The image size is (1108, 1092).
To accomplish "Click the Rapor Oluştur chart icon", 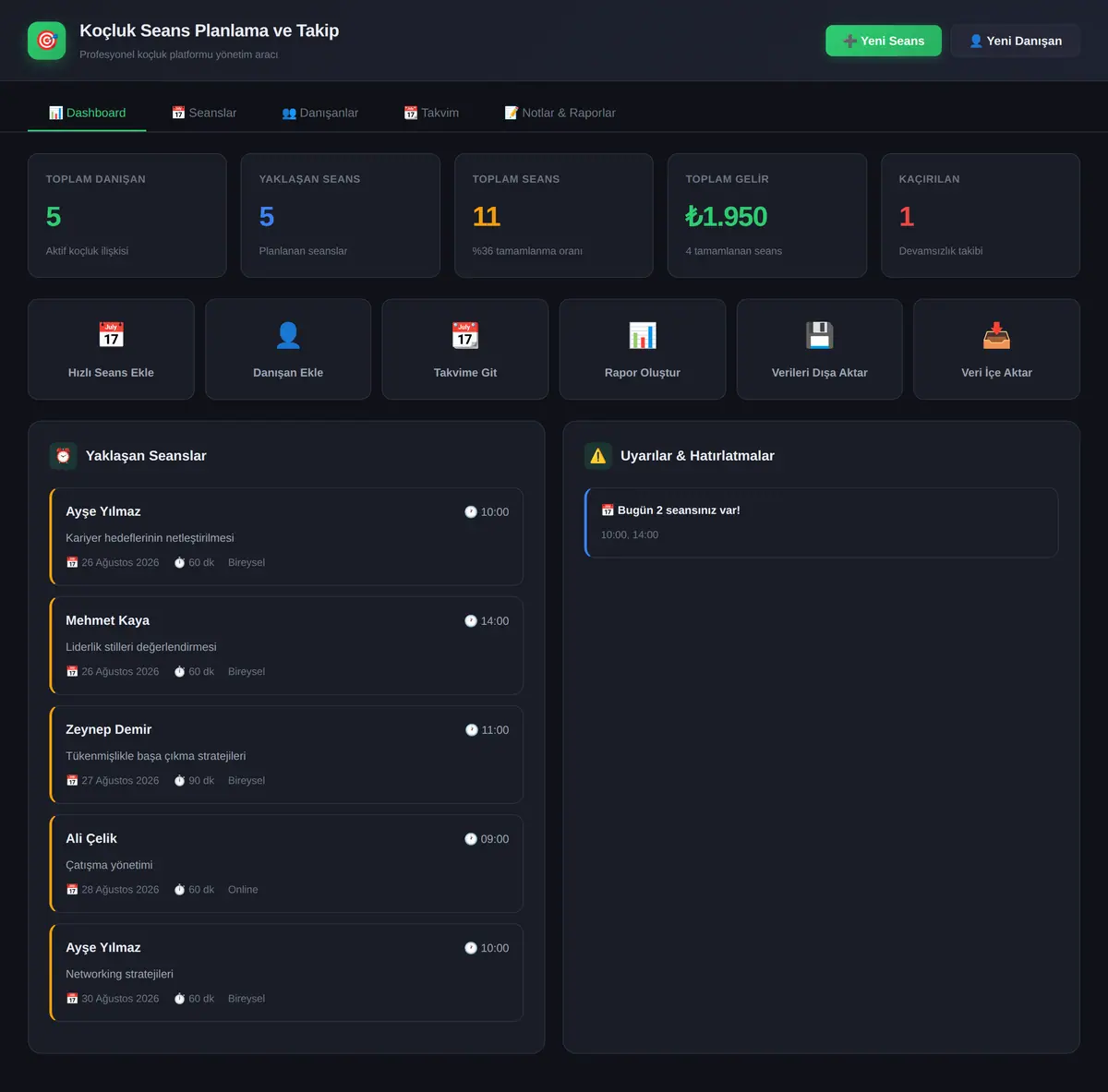I will 643,334.
